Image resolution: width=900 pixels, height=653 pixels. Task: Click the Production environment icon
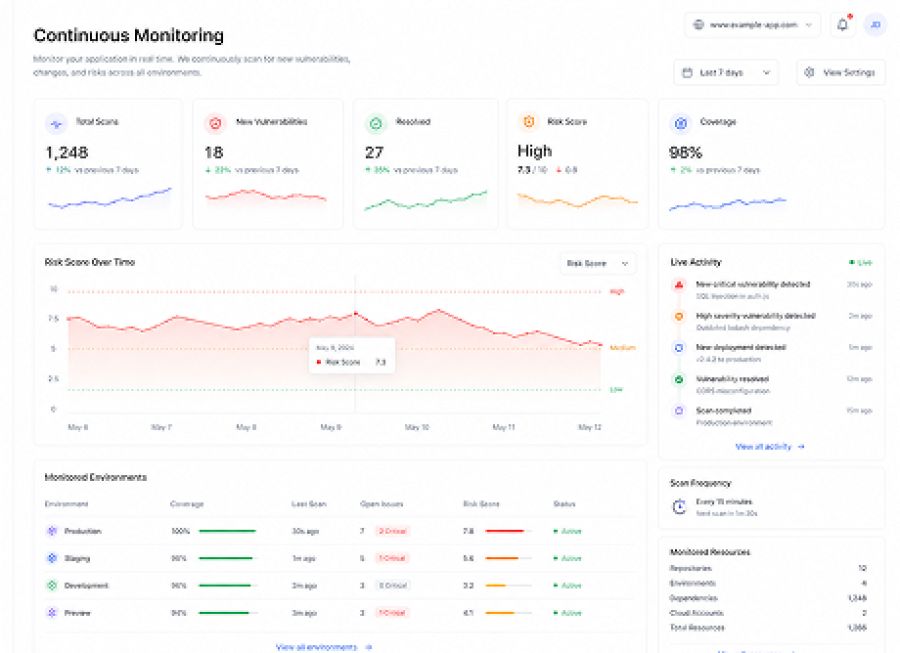coord(52,531)
